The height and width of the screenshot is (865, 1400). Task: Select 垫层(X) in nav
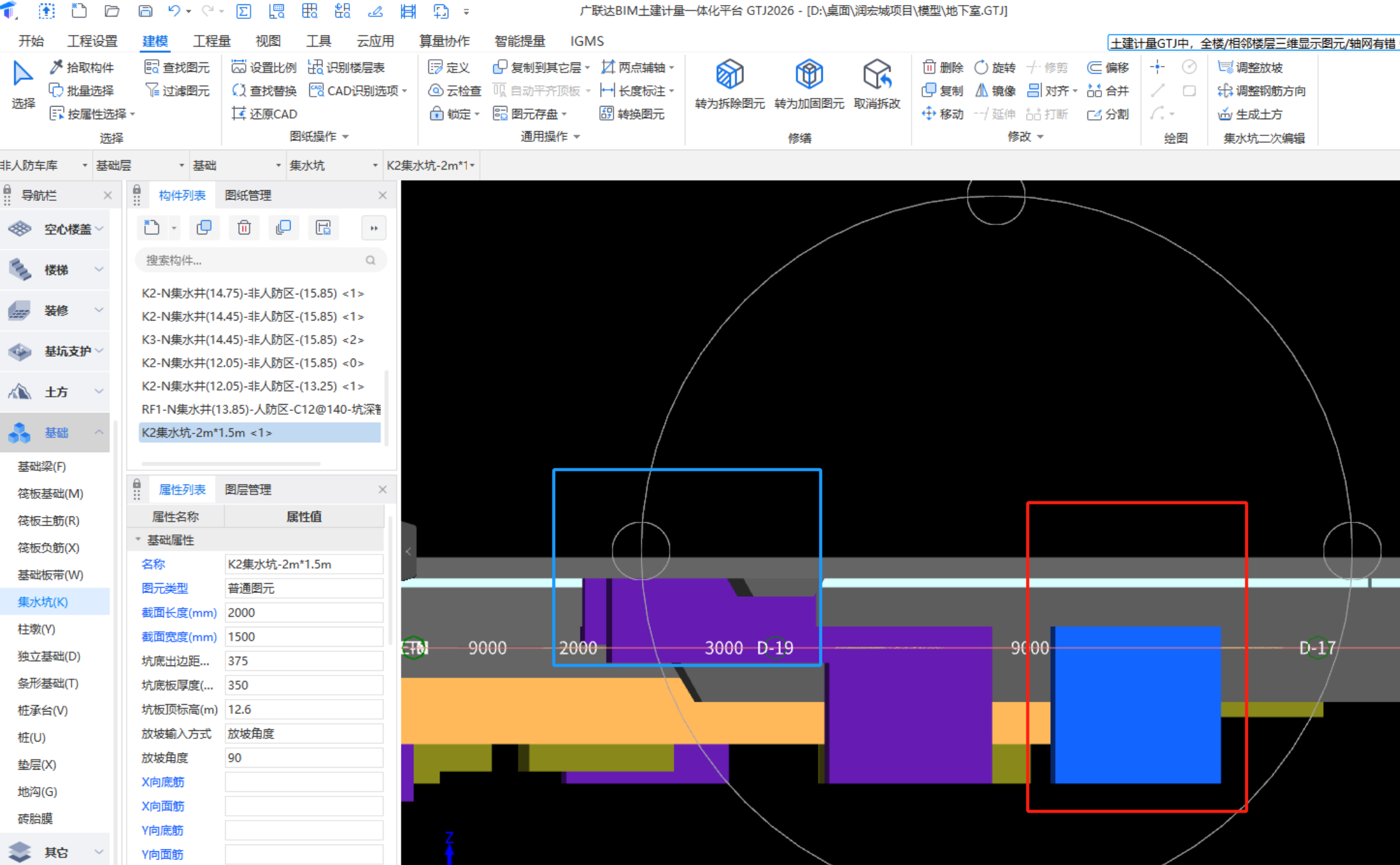37,765
